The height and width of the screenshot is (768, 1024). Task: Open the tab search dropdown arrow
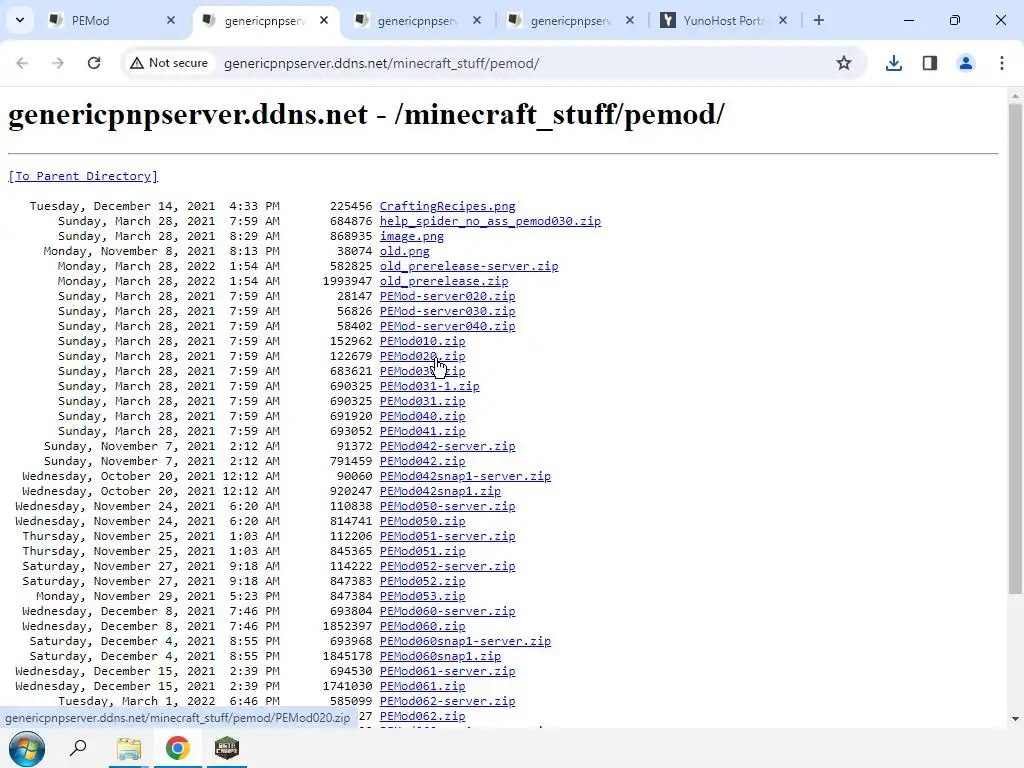tap(20, 20)
